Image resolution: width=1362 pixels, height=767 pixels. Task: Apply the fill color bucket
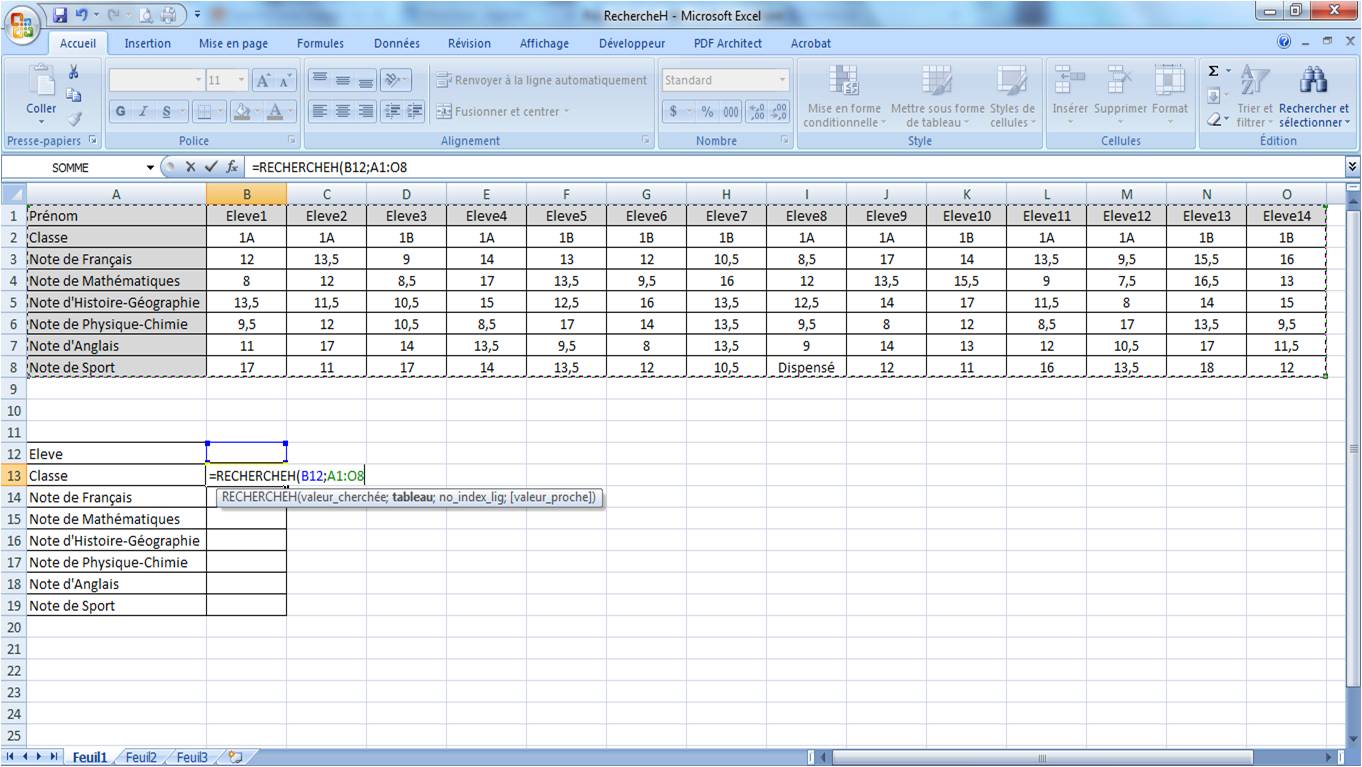240,112
